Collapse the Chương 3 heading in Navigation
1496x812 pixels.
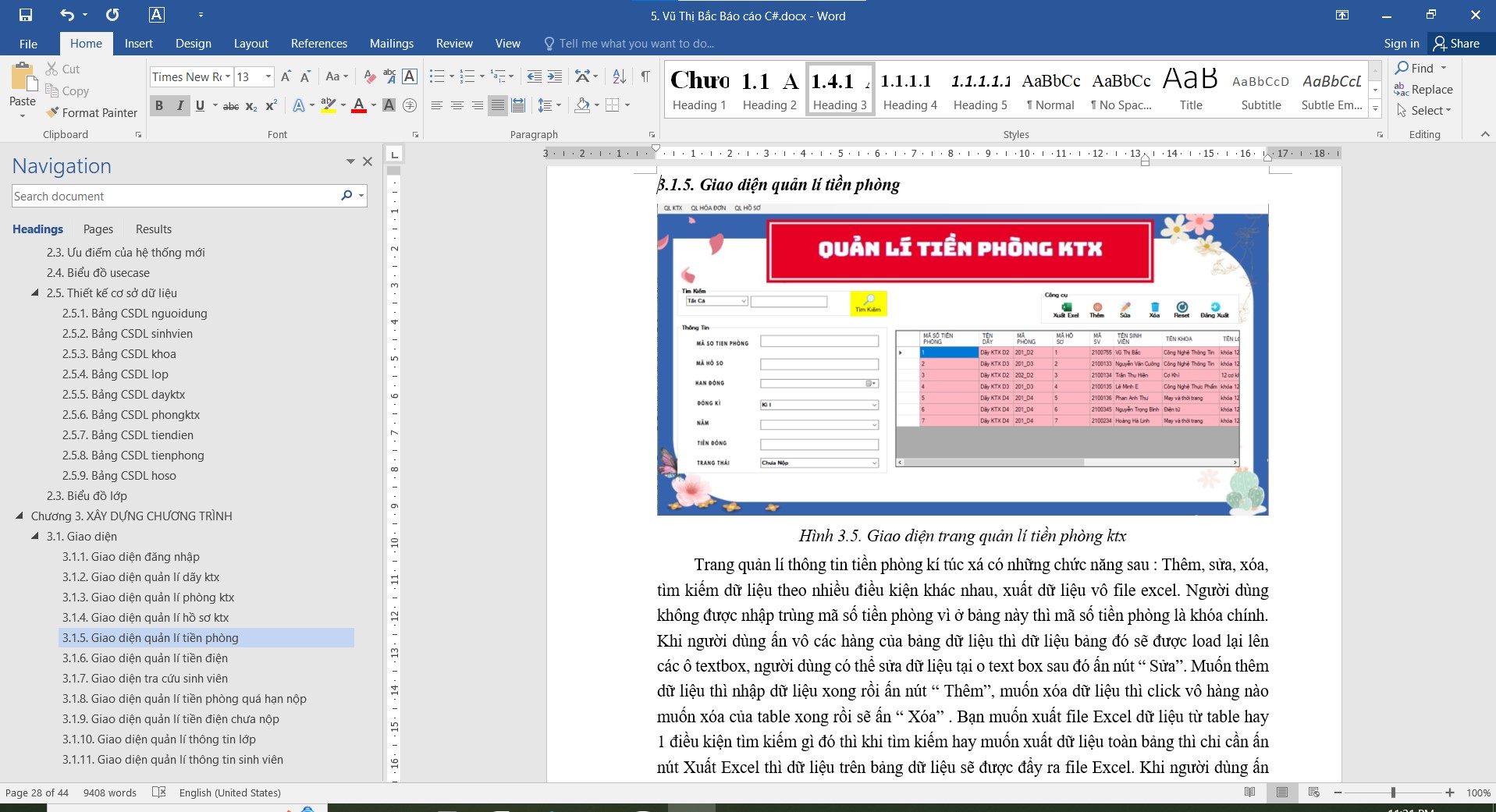coord(20,516)
